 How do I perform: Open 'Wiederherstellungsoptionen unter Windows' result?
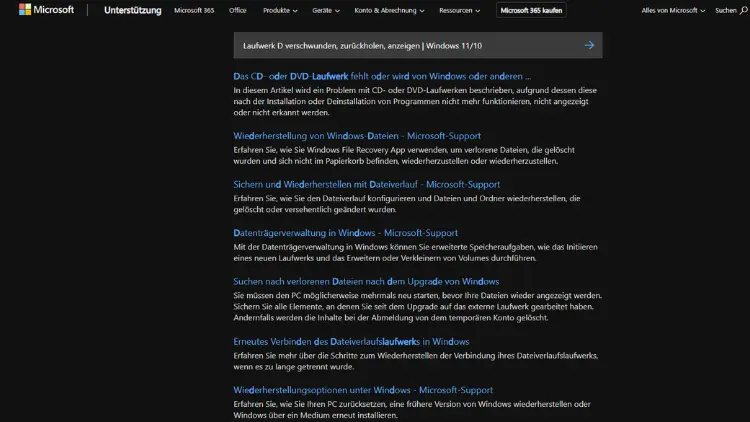(363, 390)
